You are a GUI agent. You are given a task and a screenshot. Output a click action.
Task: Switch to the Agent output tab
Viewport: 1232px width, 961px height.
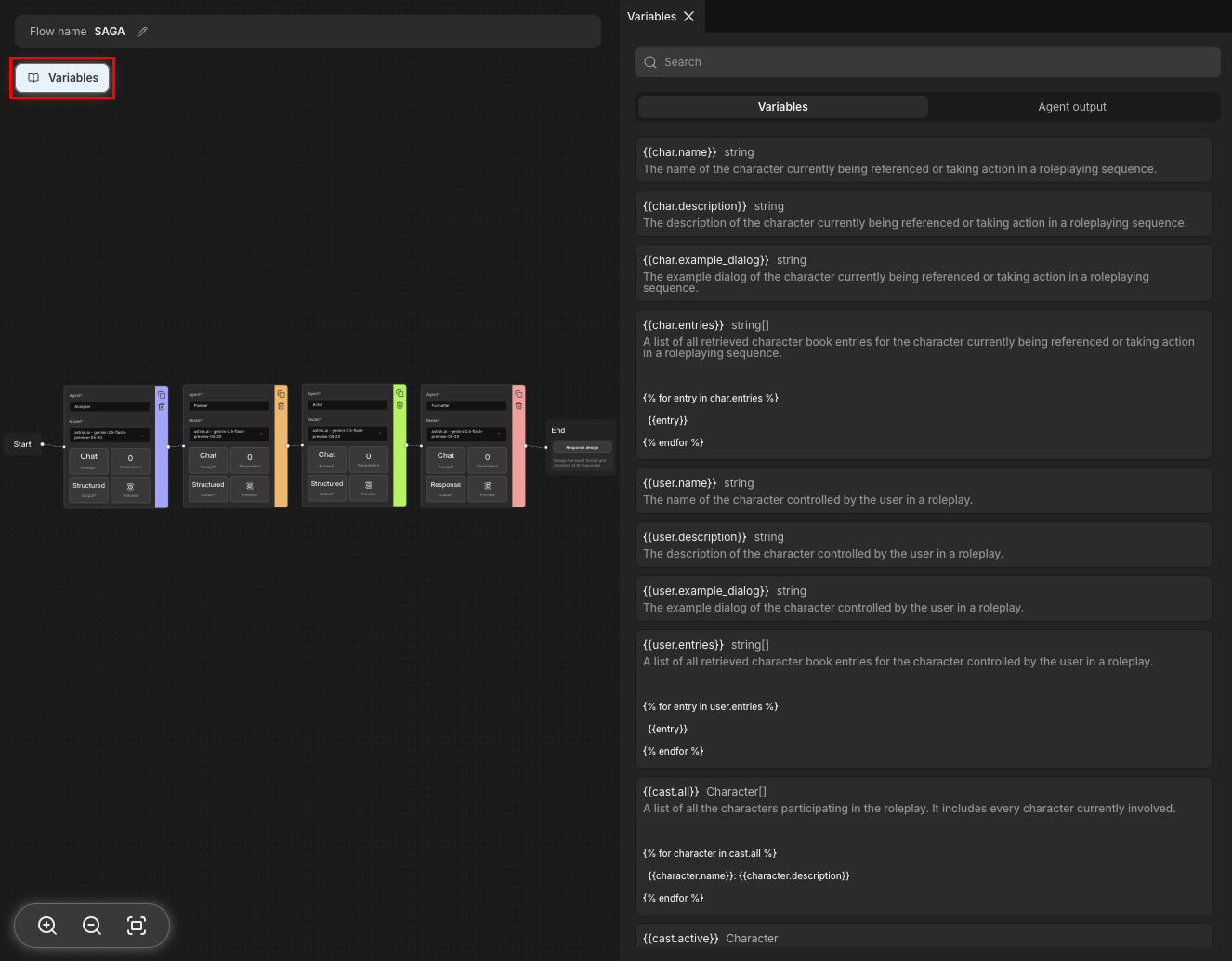point(1072,107)
